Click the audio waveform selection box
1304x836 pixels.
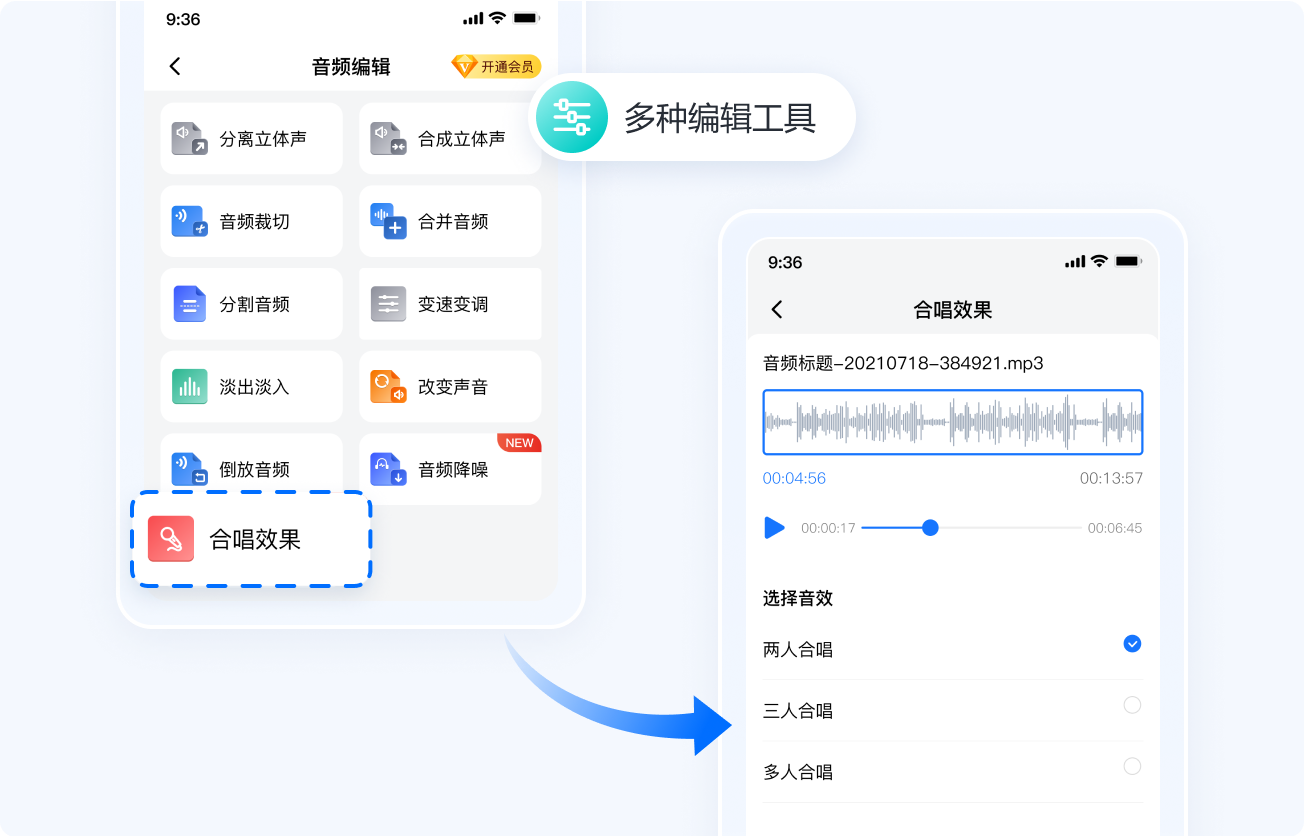(953, 422)
